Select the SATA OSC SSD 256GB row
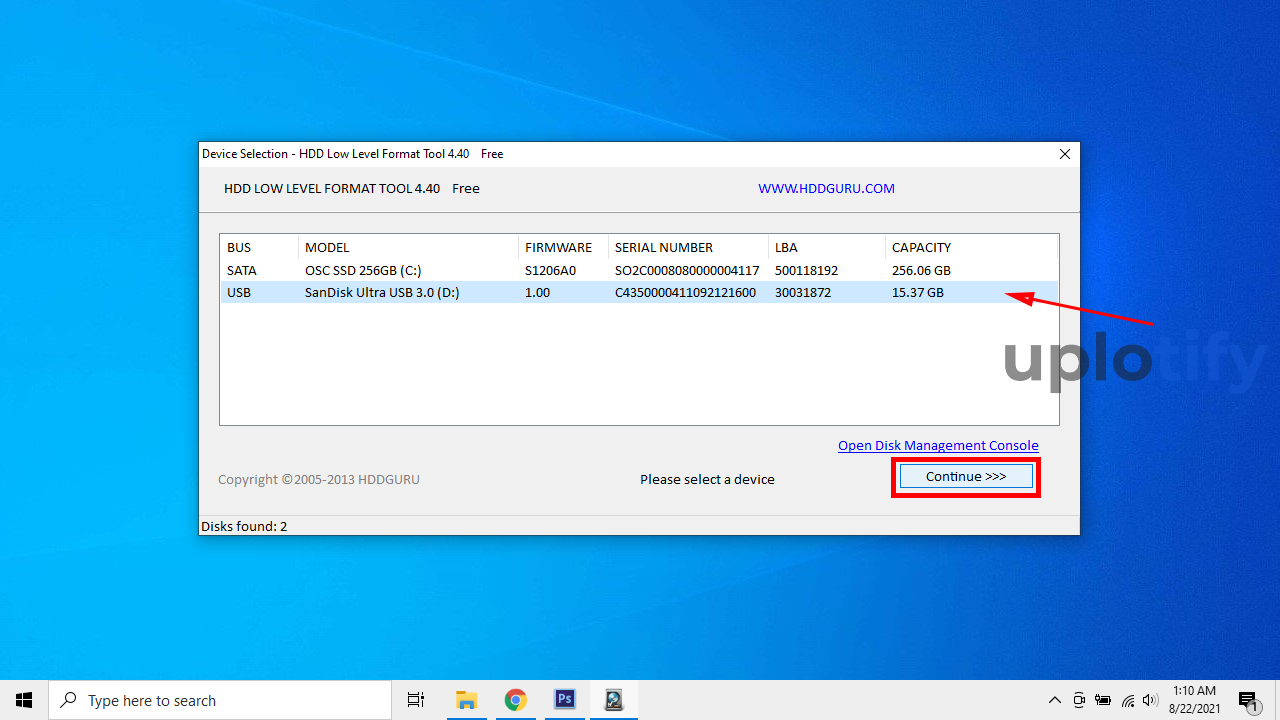The width and height of the screenshot is (1280, 720). pyautogui.click(x=638, y=270)
